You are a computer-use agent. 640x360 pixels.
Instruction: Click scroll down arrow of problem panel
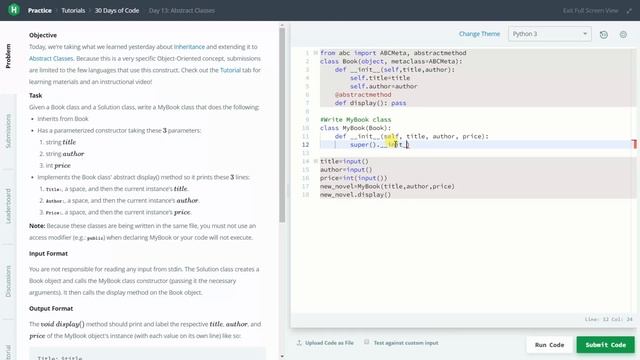(x=282, y=356)
